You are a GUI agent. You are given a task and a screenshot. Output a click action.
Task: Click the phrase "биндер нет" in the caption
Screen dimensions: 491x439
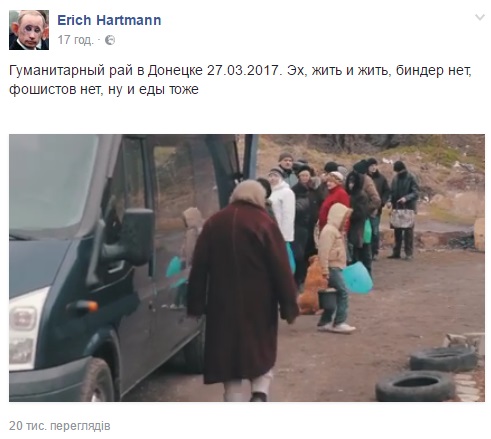434,71
